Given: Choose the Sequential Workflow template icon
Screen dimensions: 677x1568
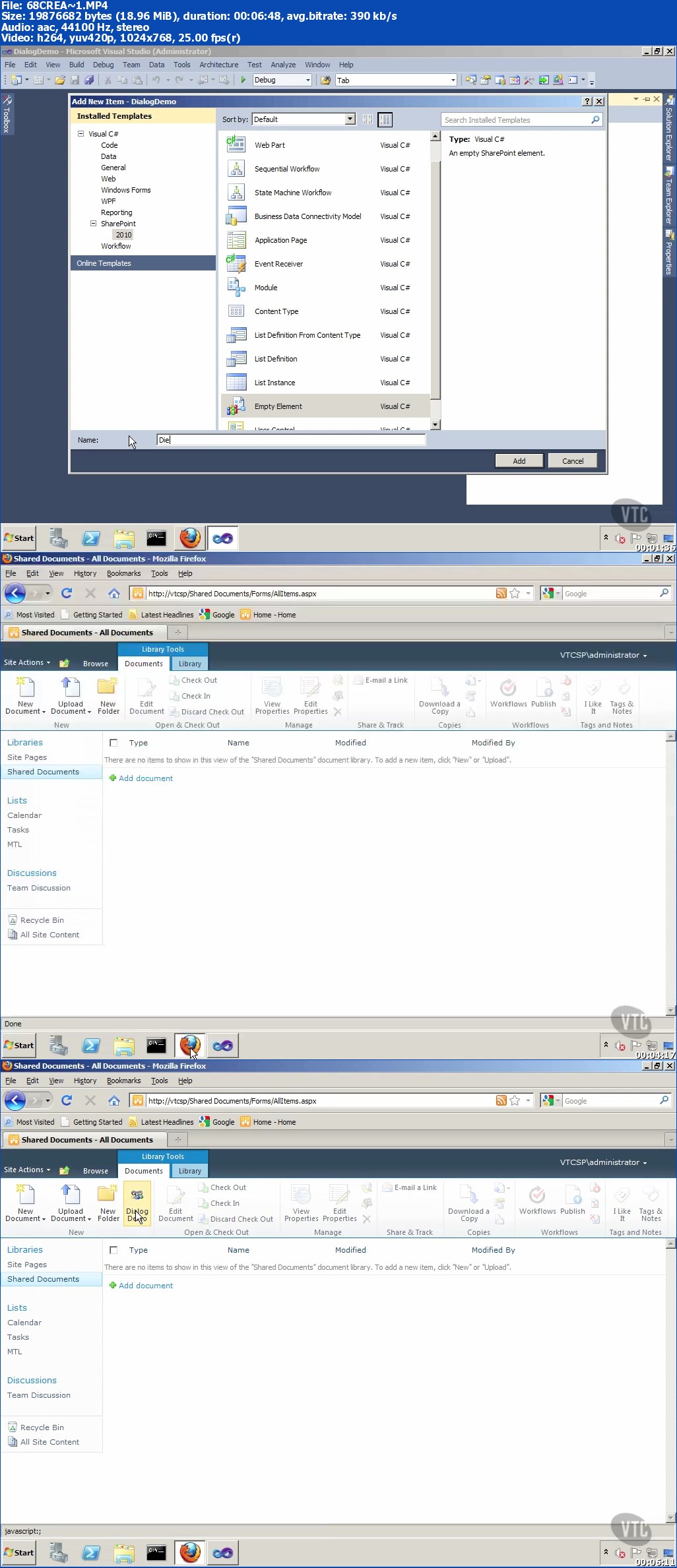Looking at the screenshot, I should [236, 169].
